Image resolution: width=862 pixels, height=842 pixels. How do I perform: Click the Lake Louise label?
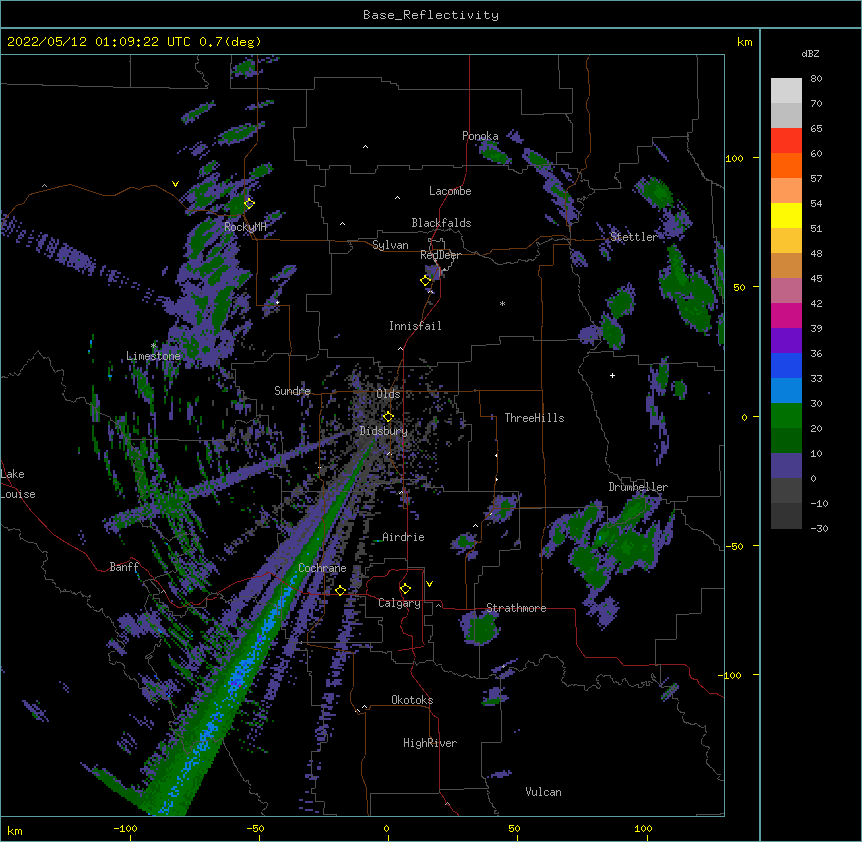pyautogui.click(x=18, y=484)
